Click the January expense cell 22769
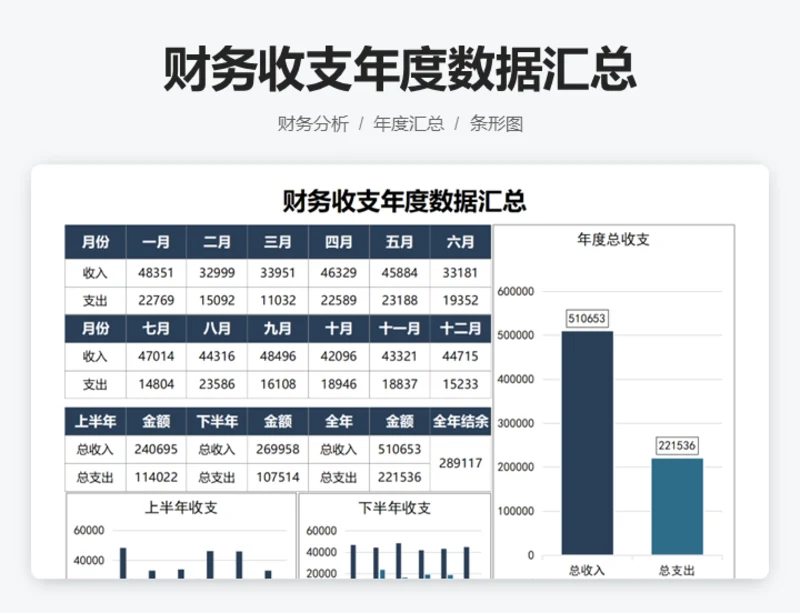Viewport: 800px width, 613px height. (156, 300)
